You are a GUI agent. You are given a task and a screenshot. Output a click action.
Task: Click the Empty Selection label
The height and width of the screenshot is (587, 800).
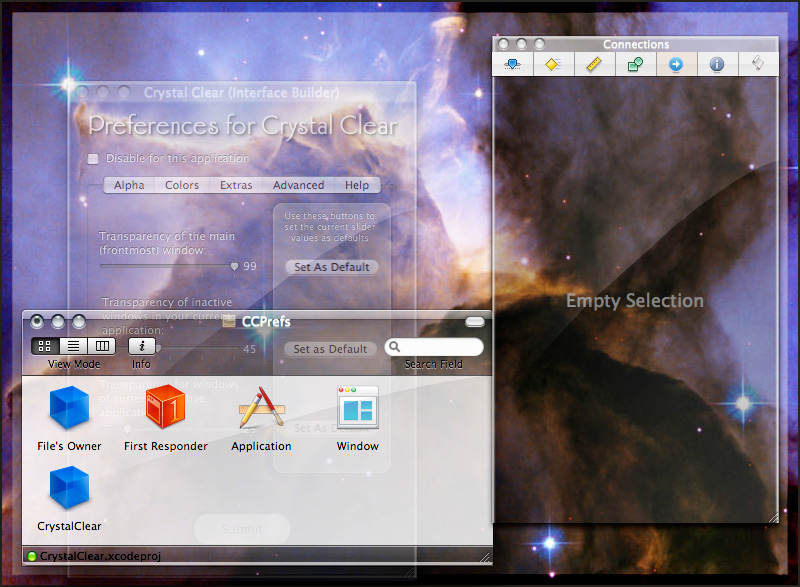(x=635, y=301)
